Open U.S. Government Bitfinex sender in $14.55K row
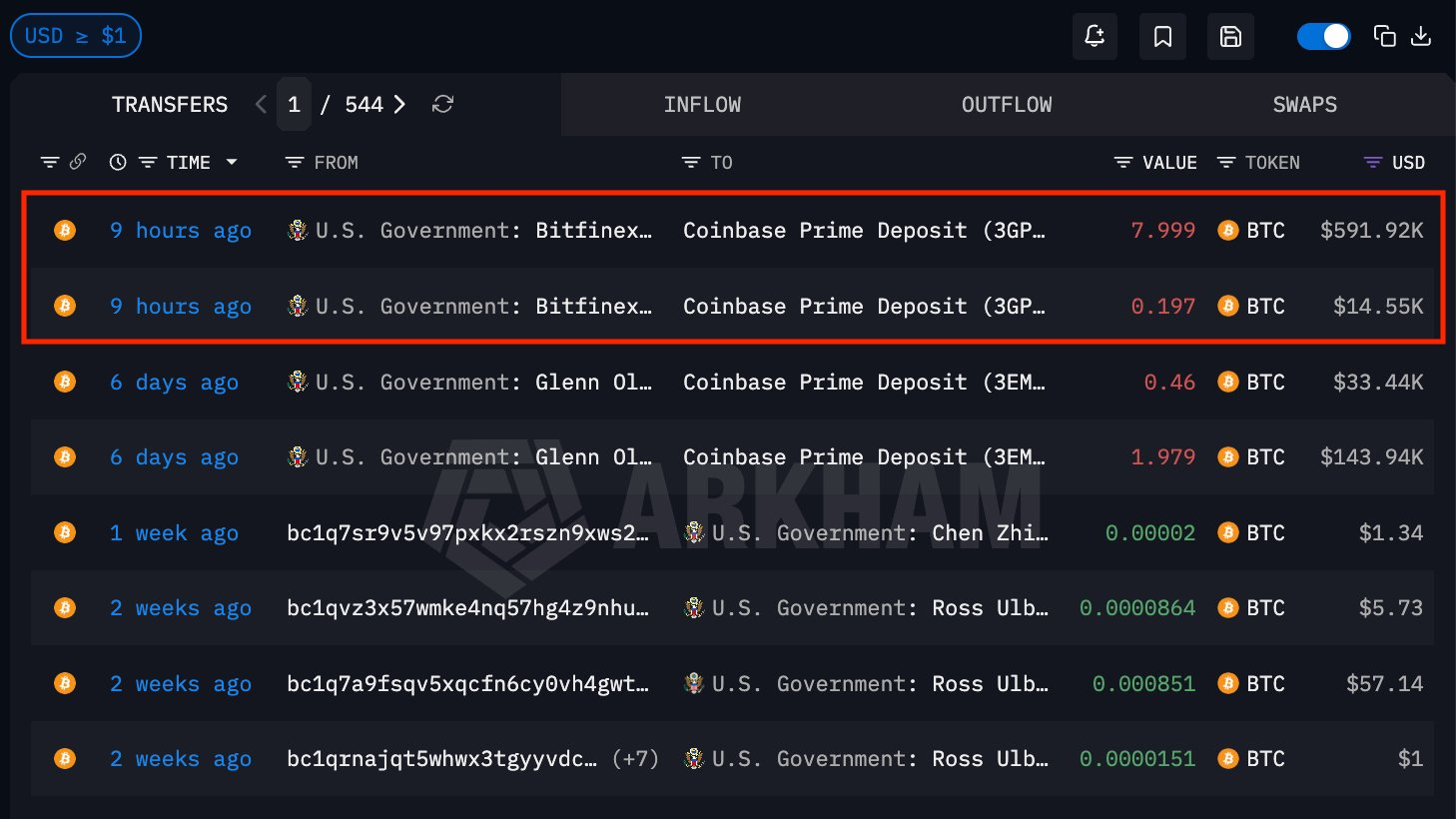Screen dimensions: 1456x819 pyautogui.click(x=470, y=306)
